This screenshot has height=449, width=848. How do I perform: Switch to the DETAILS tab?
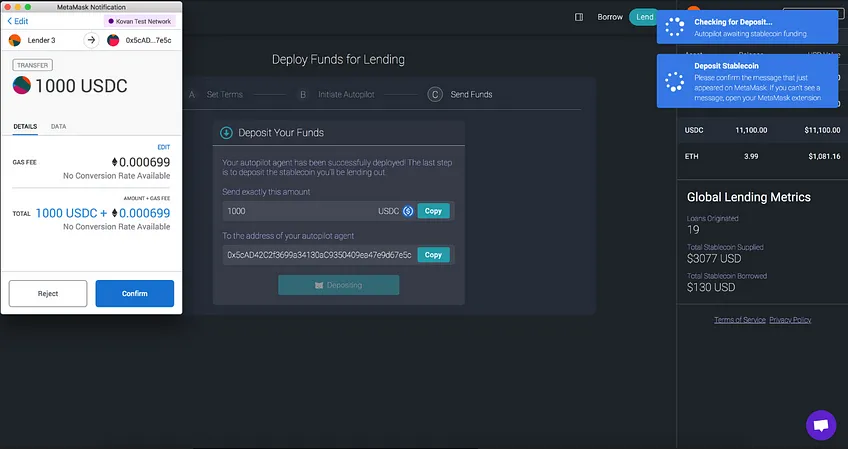coord(25,126)
